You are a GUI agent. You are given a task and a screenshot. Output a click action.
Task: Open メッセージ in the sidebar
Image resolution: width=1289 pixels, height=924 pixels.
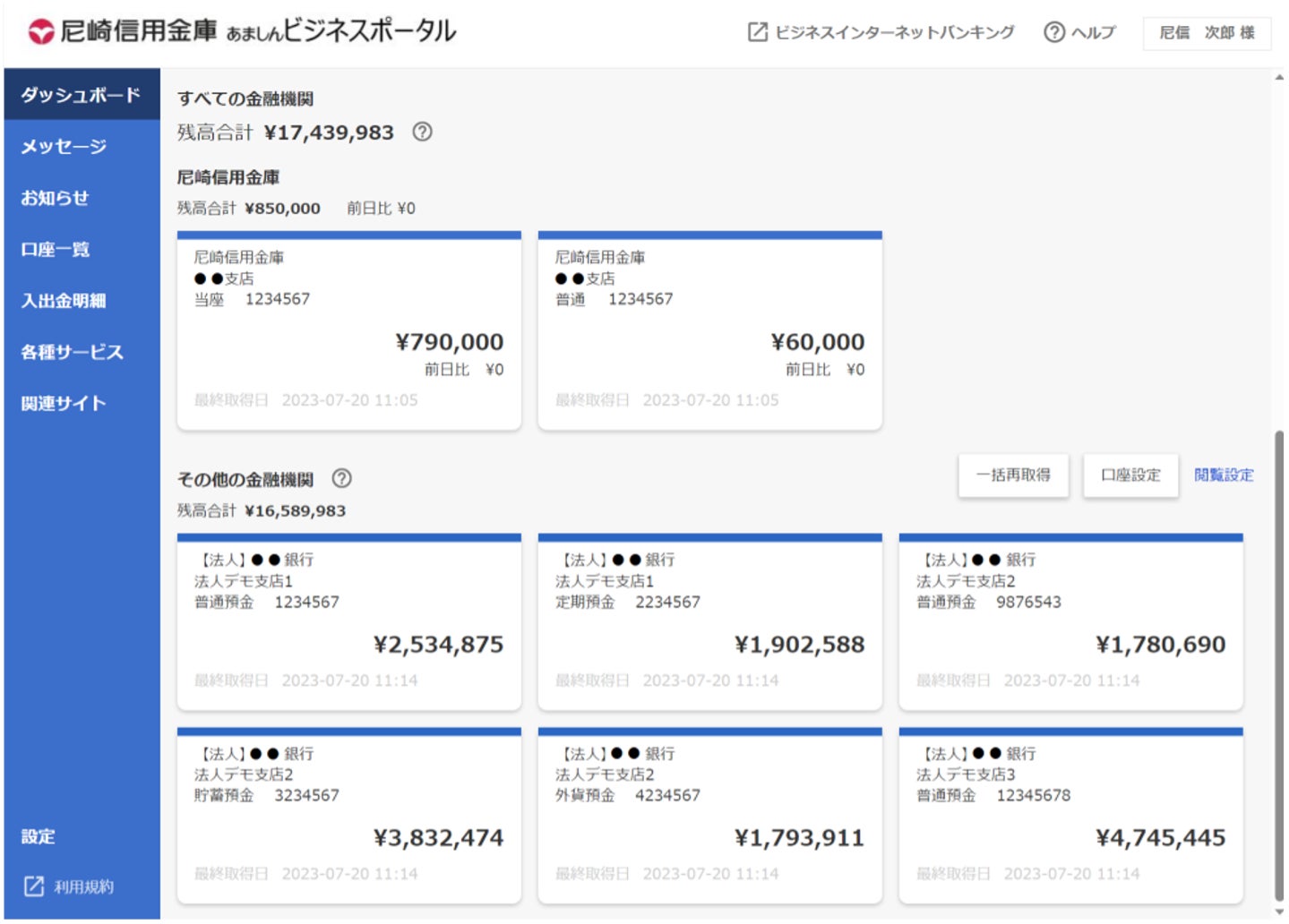coord(64,146)
